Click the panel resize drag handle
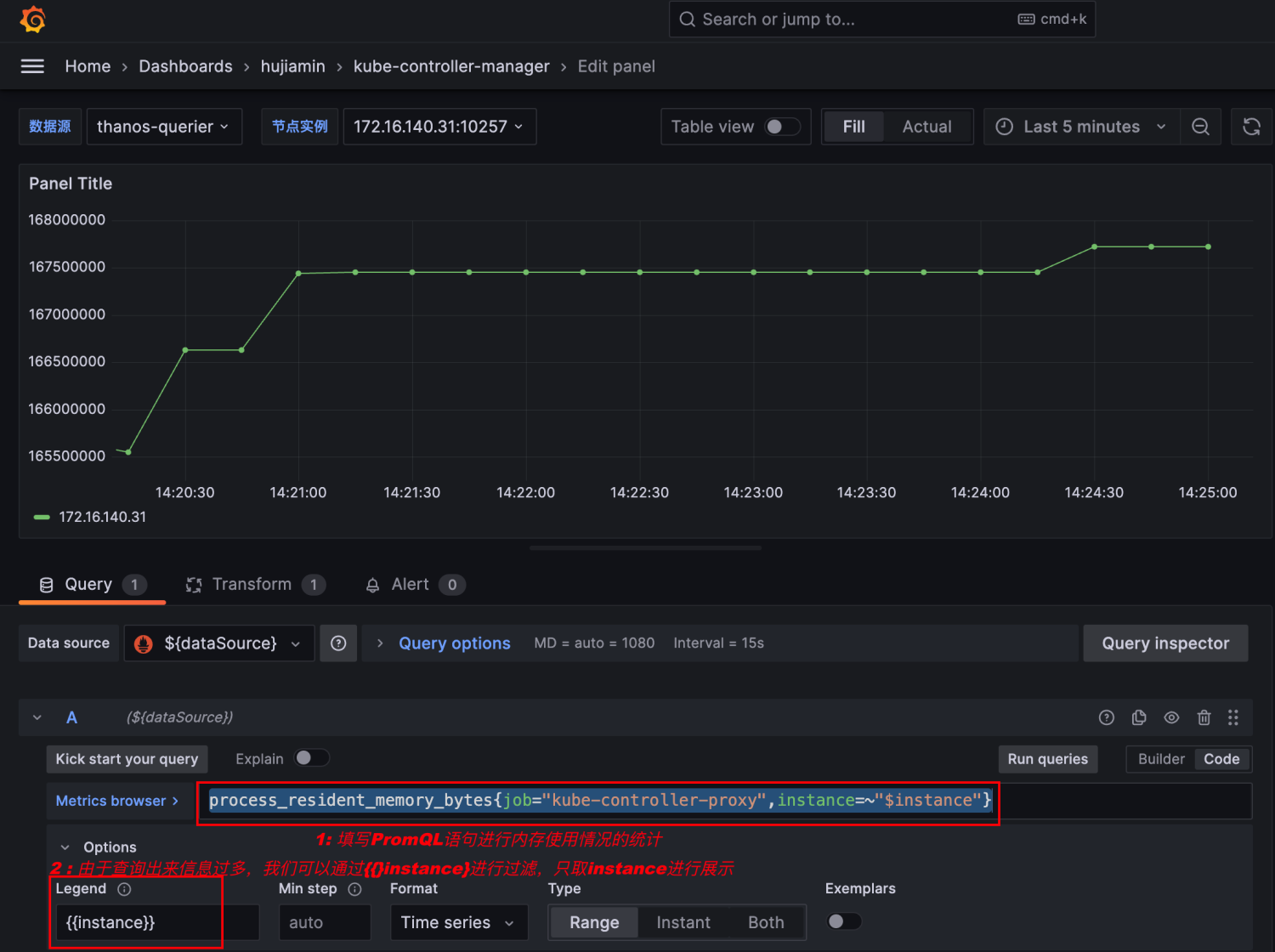 [x=645, y=548]
